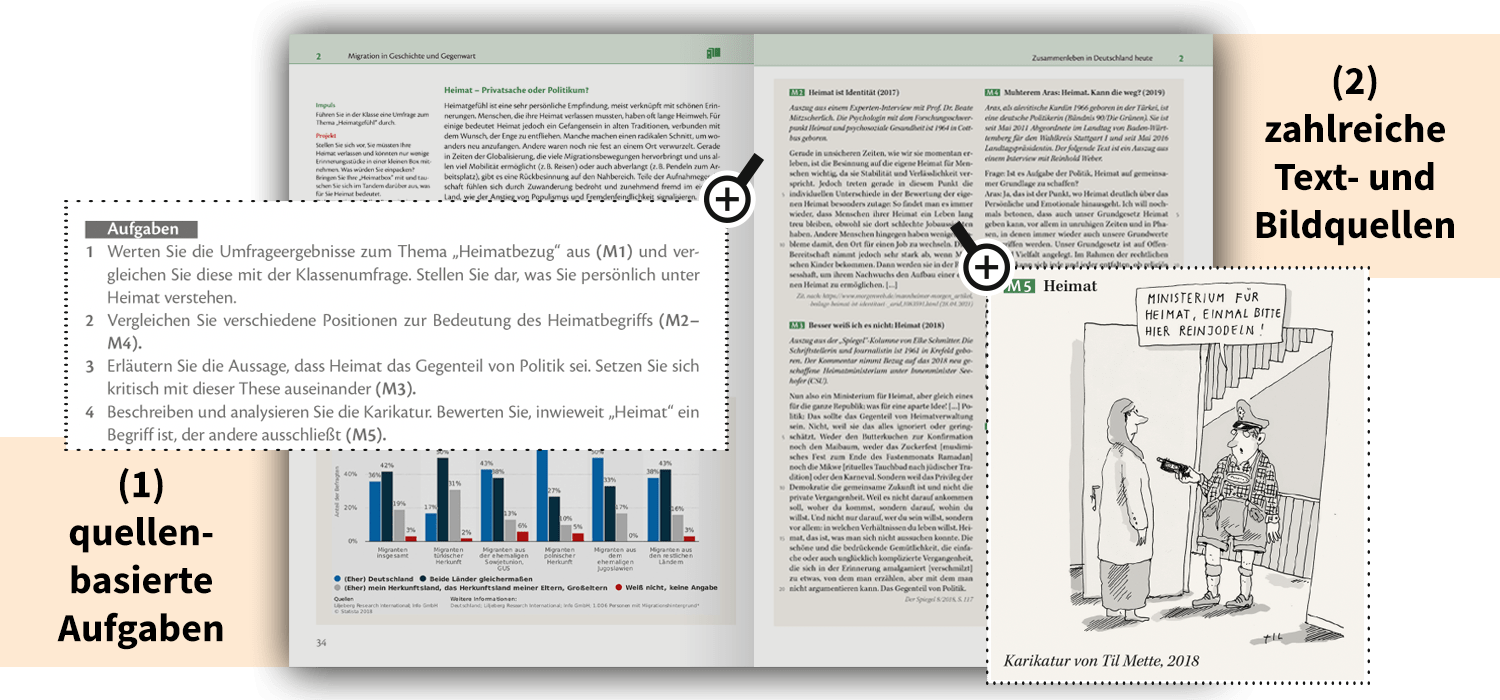Click the green M4 badge by Muhterem Aras
The height and width of the screenshot is (700, 1500).
(x=994, y=92)
